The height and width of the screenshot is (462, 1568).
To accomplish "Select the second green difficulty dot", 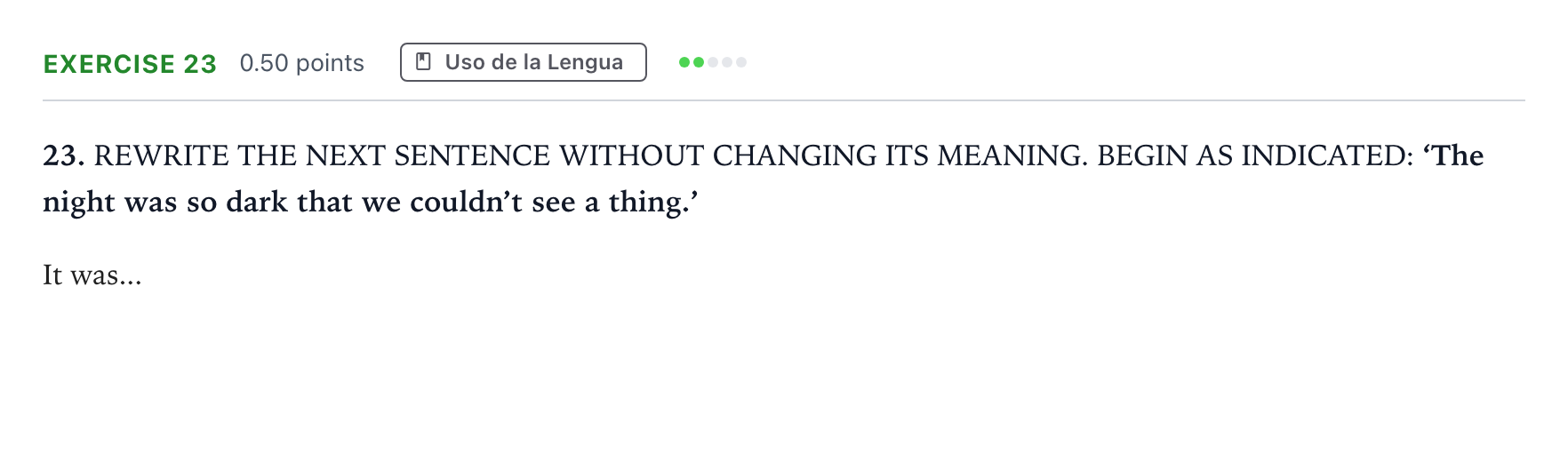I will coord(699,62).
